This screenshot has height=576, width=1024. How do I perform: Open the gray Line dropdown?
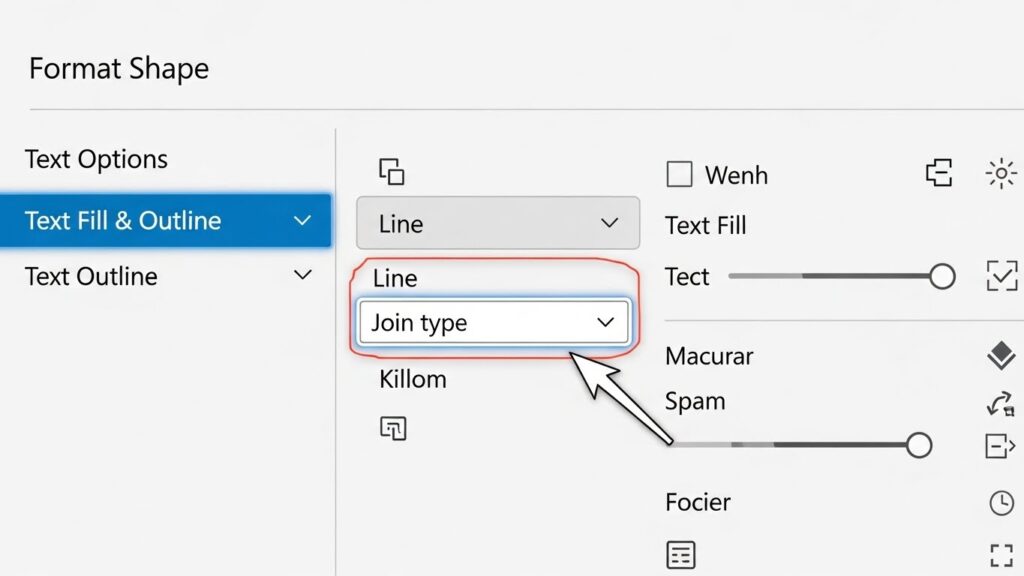tap(498, 223)
